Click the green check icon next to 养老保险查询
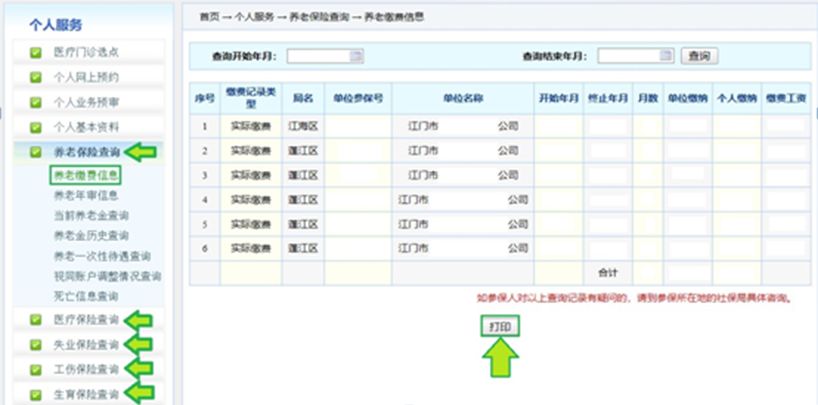 pos(35,152)
